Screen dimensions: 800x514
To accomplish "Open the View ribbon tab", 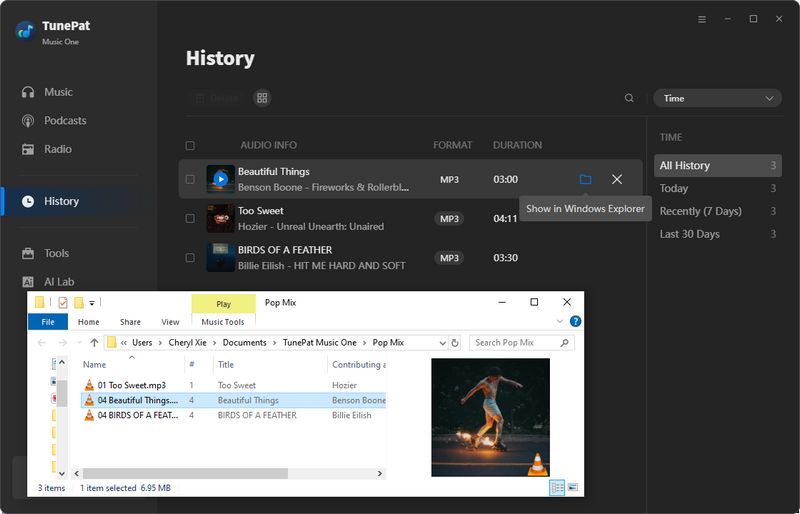I will pyautogui.click(x=170, y=322).
